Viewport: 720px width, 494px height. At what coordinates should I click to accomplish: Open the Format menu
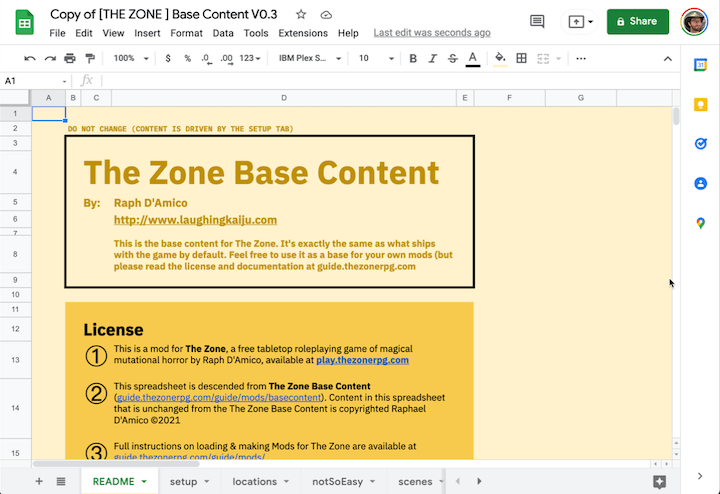[186, 33]
